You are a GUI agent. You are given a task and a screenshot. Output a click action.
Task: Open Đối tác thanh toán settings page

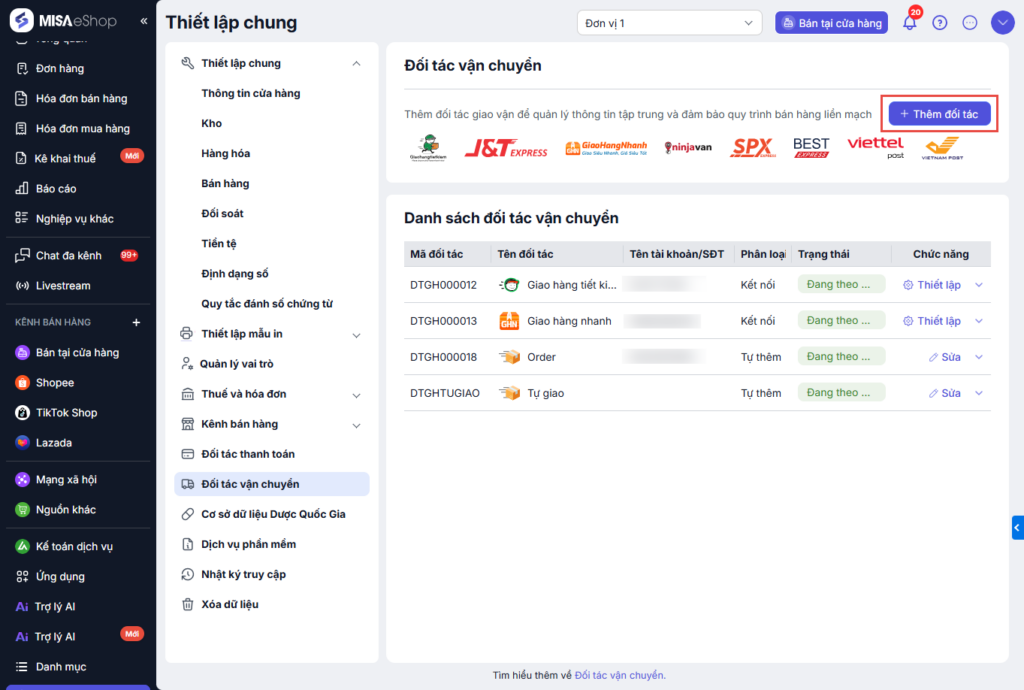pyautogui.click(x=248, y=454)
